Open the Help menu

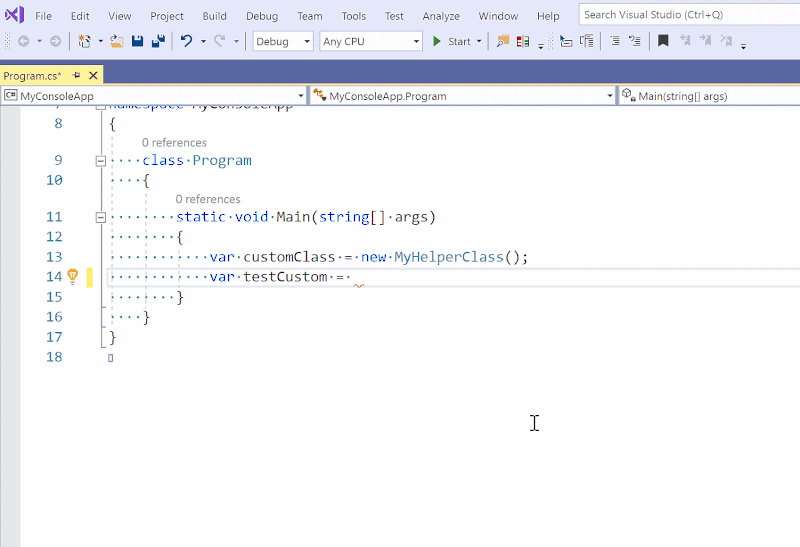(548, 16)
